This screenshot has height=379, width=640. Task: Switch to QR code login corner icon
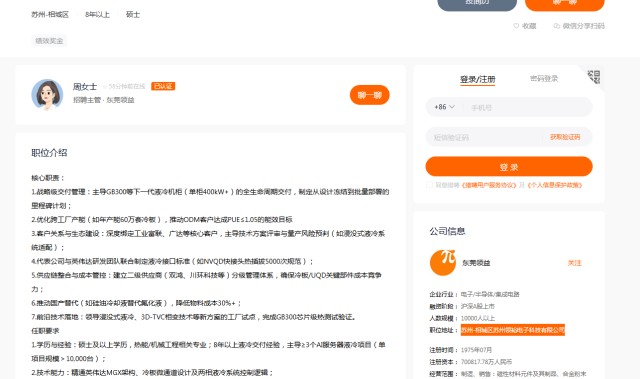593,76
